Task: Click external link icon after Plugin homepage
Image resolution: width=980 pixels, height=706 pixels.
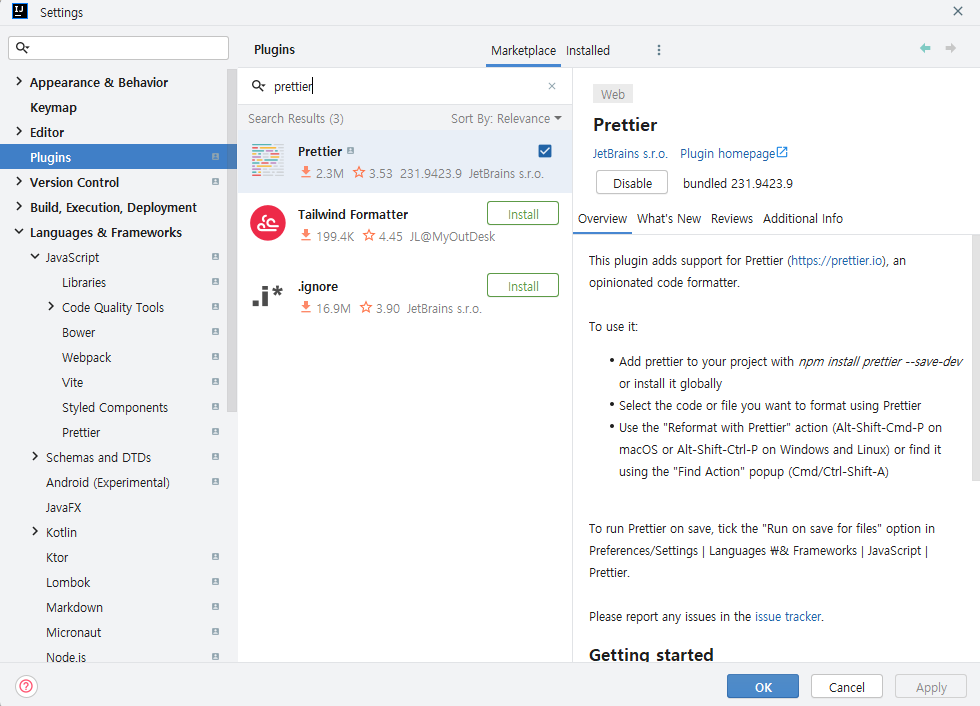Action: 782,152
